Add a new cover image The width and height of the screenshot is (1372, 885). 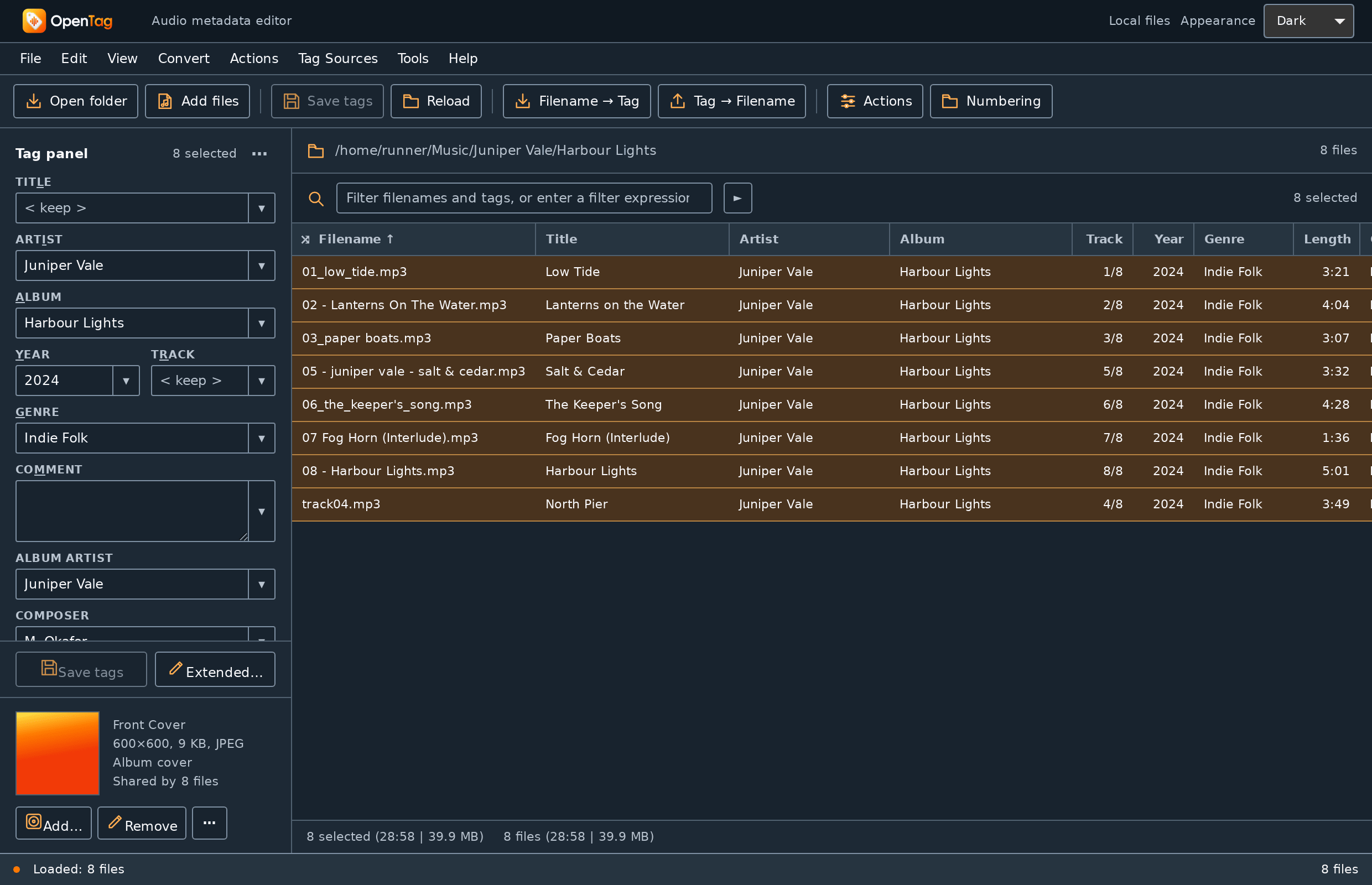tap(54, 823)
